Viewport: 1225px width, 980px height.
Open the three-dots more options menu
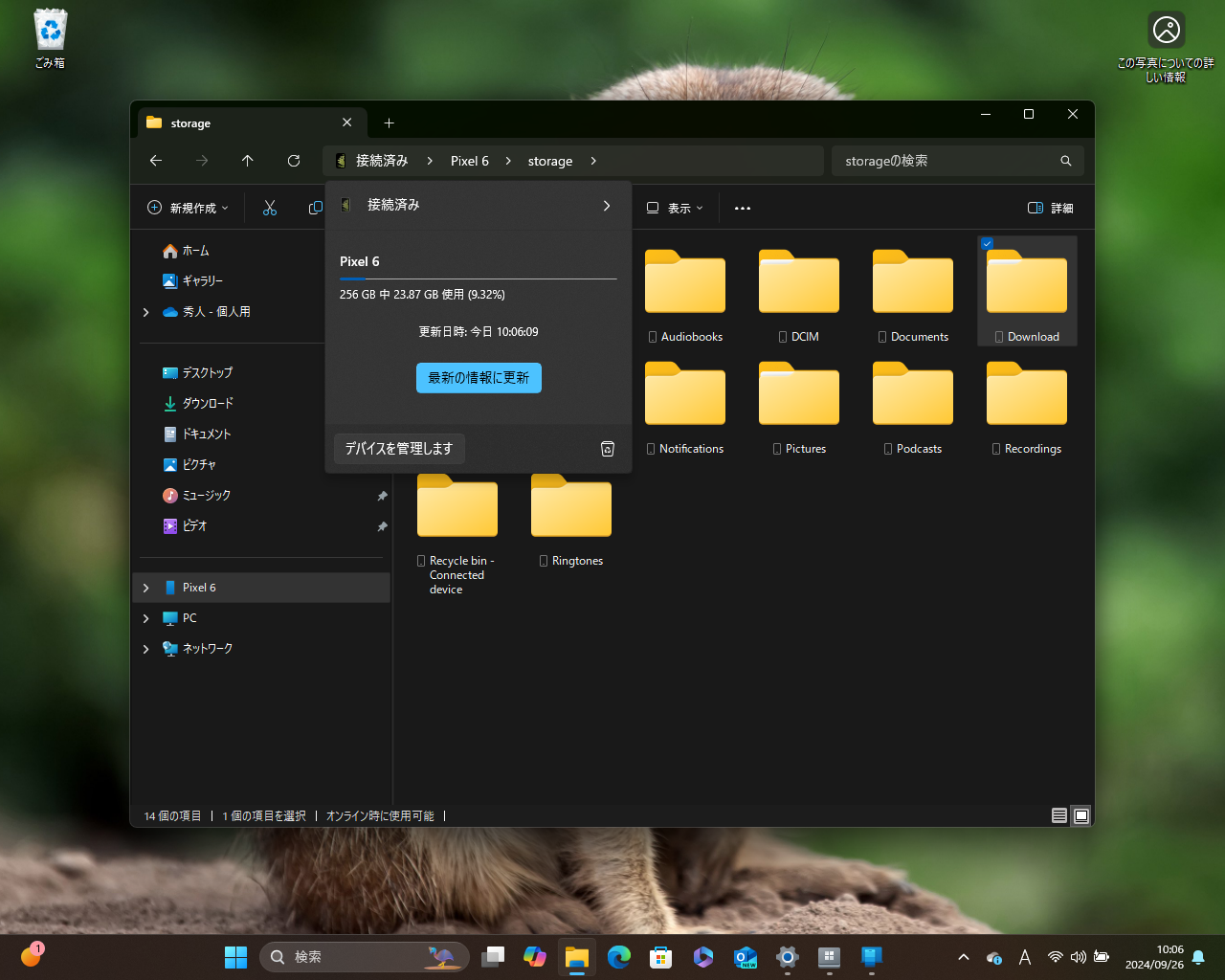click(x=743, y=208)
